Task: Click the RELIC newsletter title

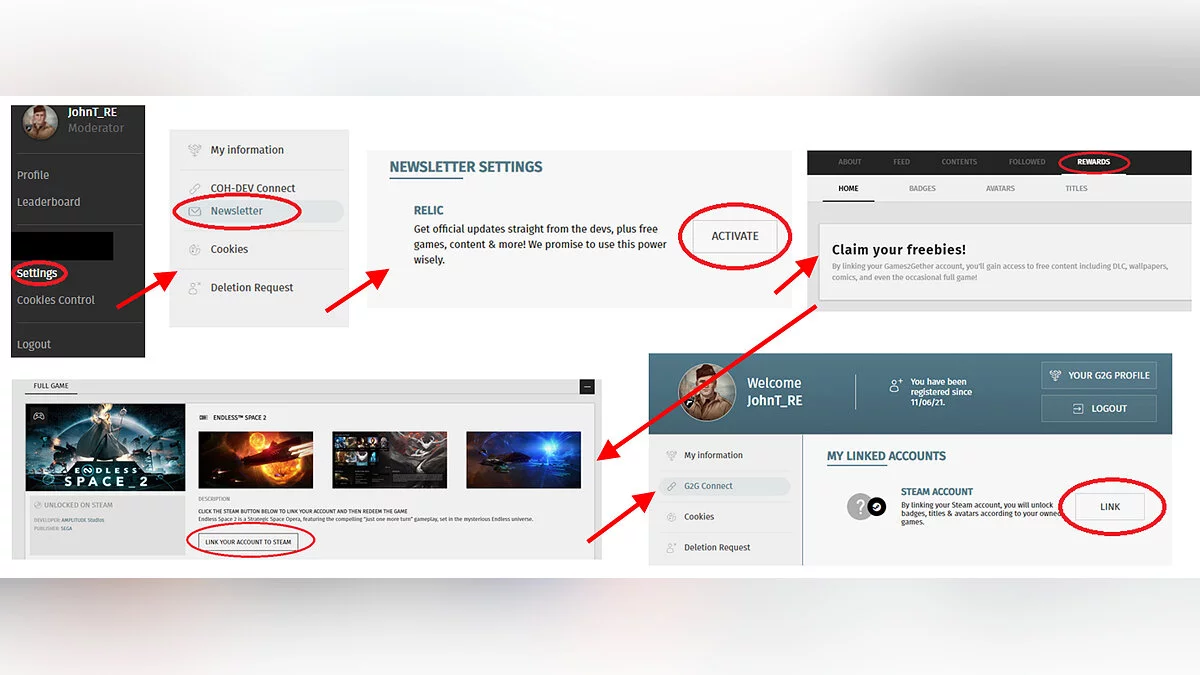Action: tap(429, 211)
